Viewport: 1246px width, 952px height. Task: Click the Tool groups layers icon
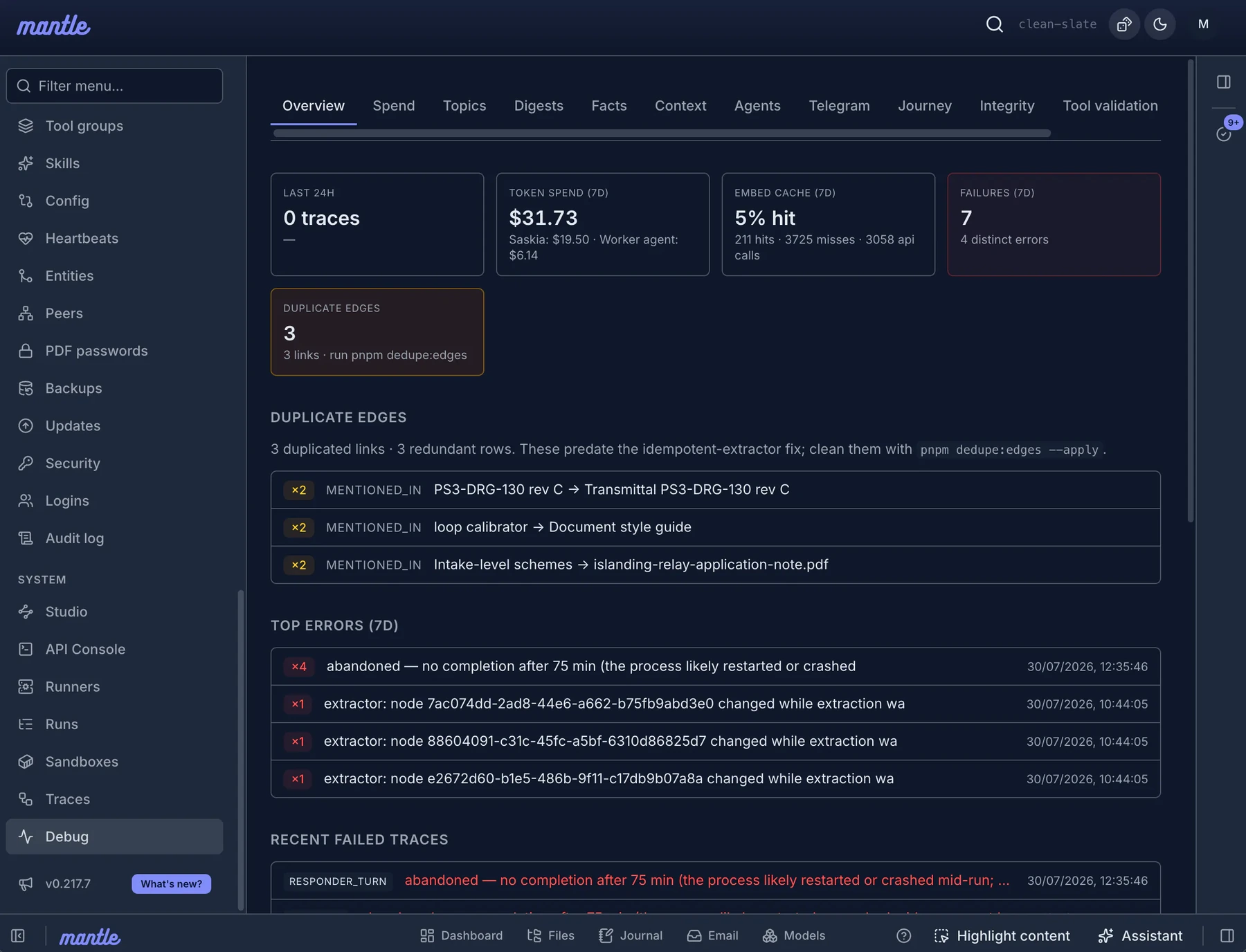(26, 126)
